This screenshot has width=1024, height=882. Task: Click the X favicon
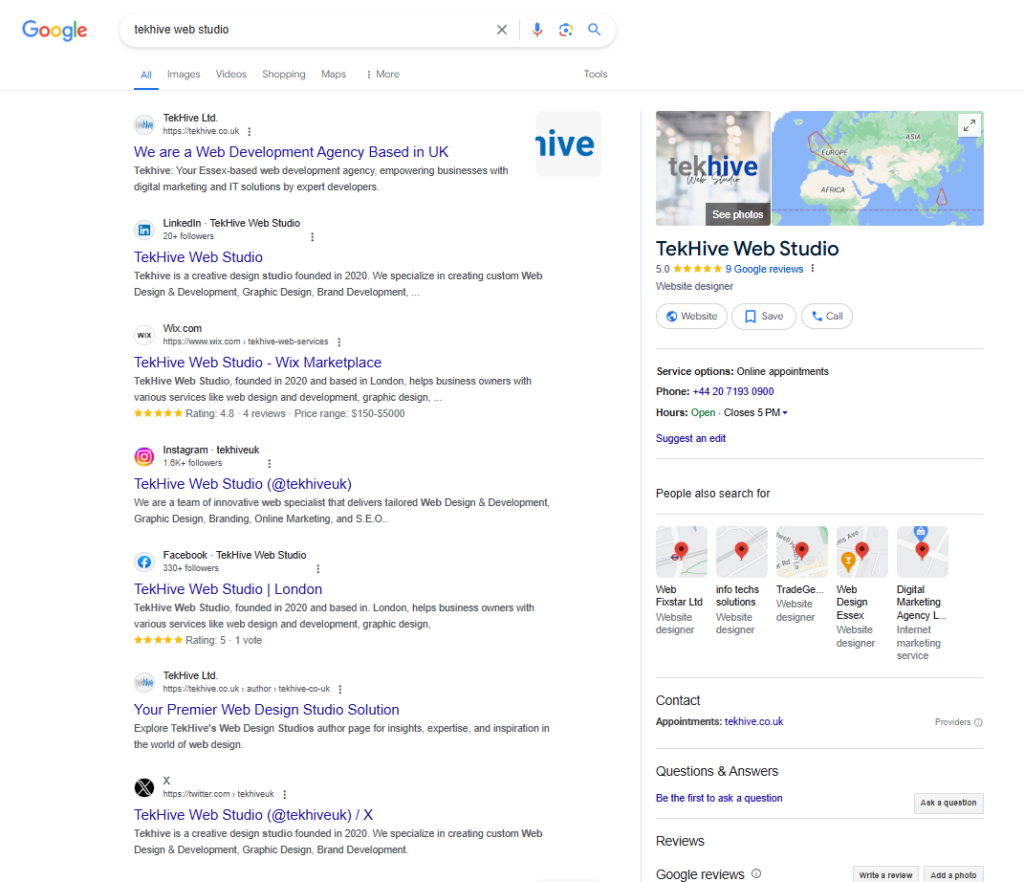[x=144, y=787]
